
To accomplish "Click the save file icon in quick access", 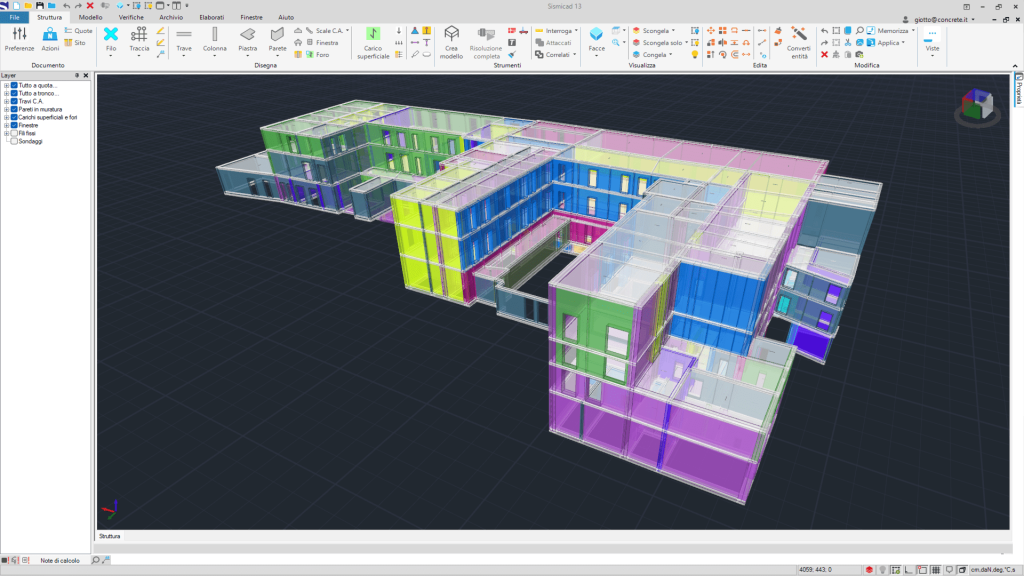I will [x=40, y=6].
